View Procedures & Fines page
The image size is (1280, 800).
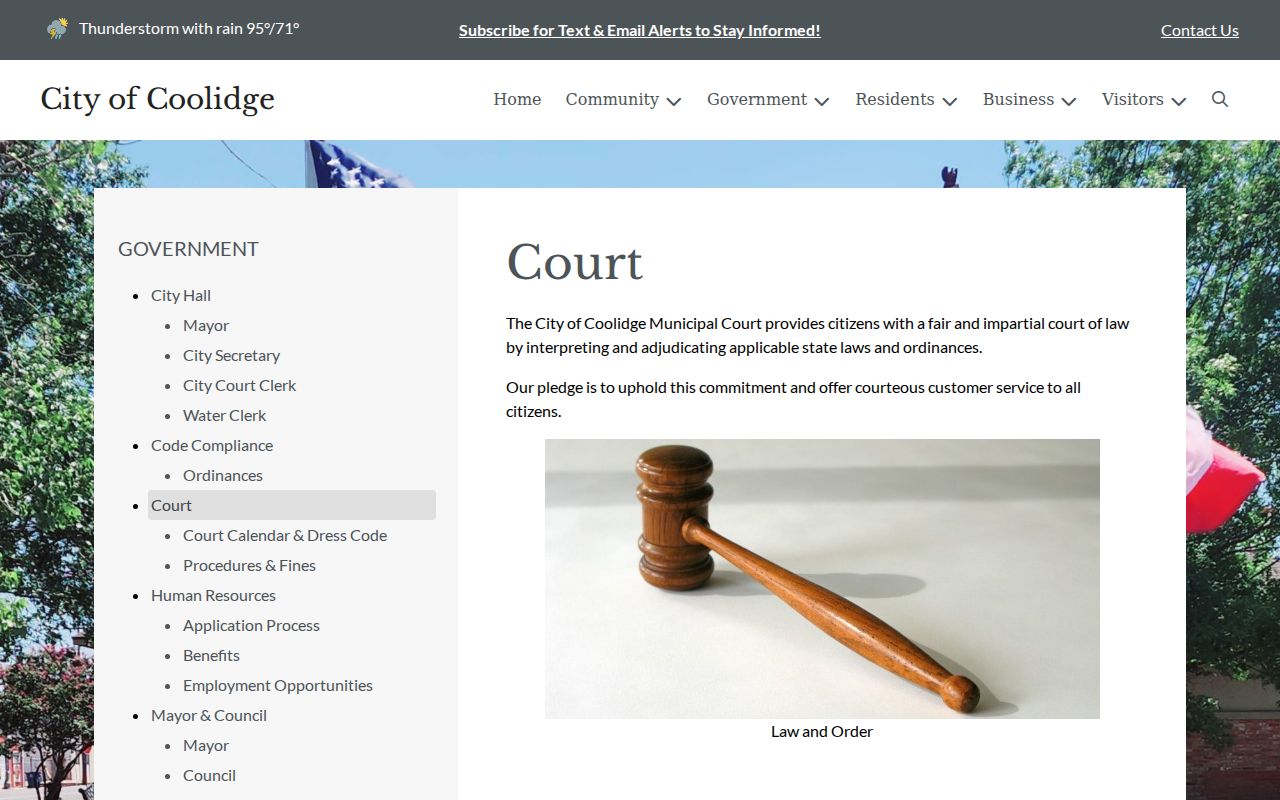click(249, 565)
